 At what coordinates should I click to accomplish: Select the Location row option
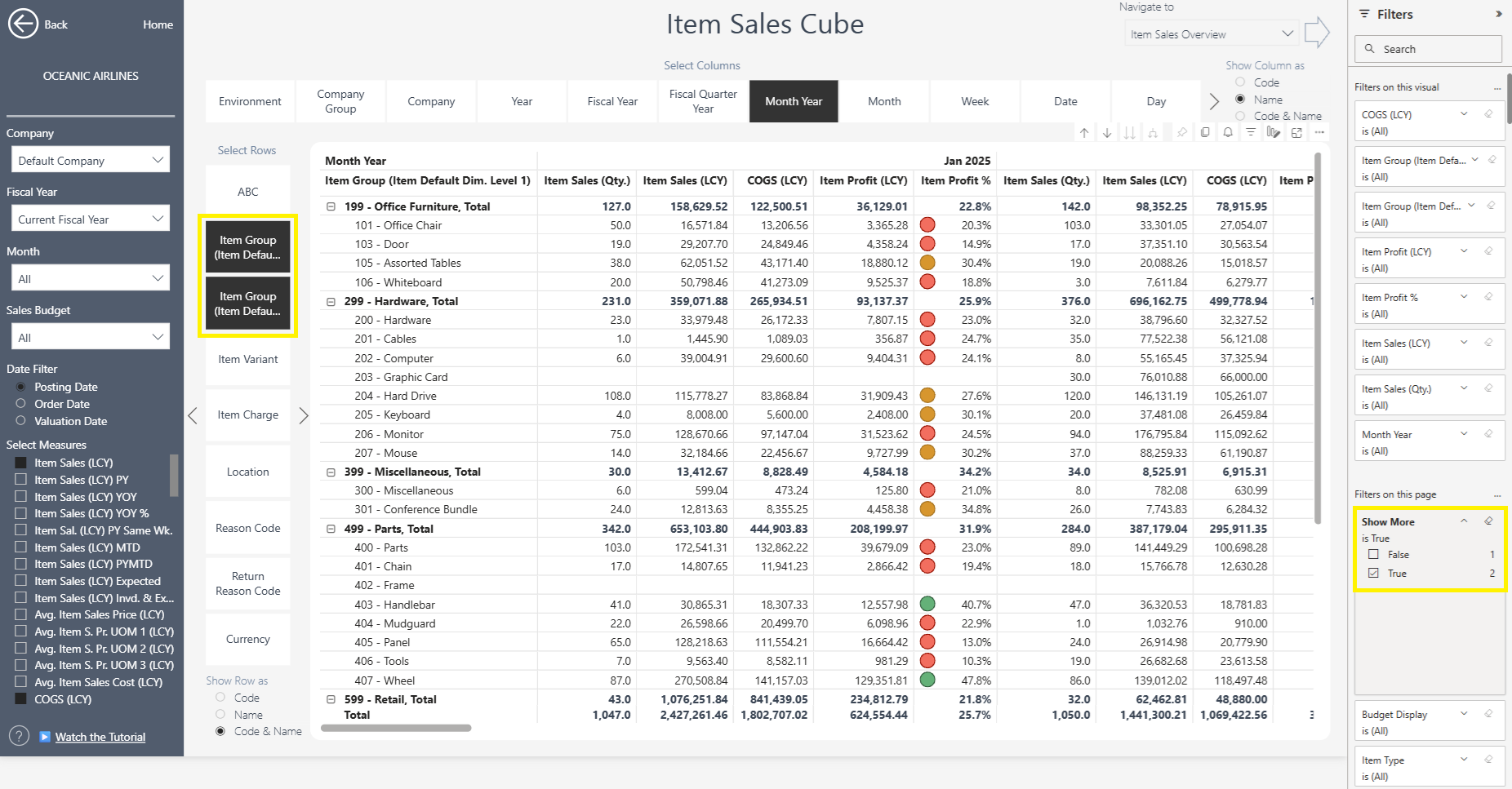tap(247, 472)
